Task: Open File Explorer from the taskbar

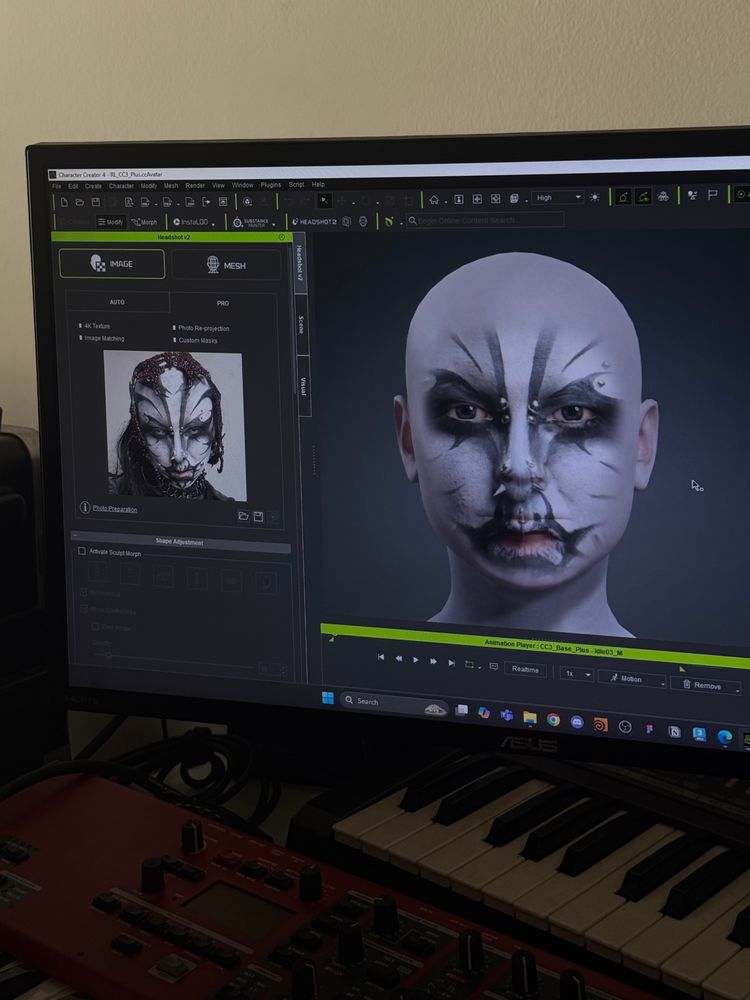Action: click(530, 717)
